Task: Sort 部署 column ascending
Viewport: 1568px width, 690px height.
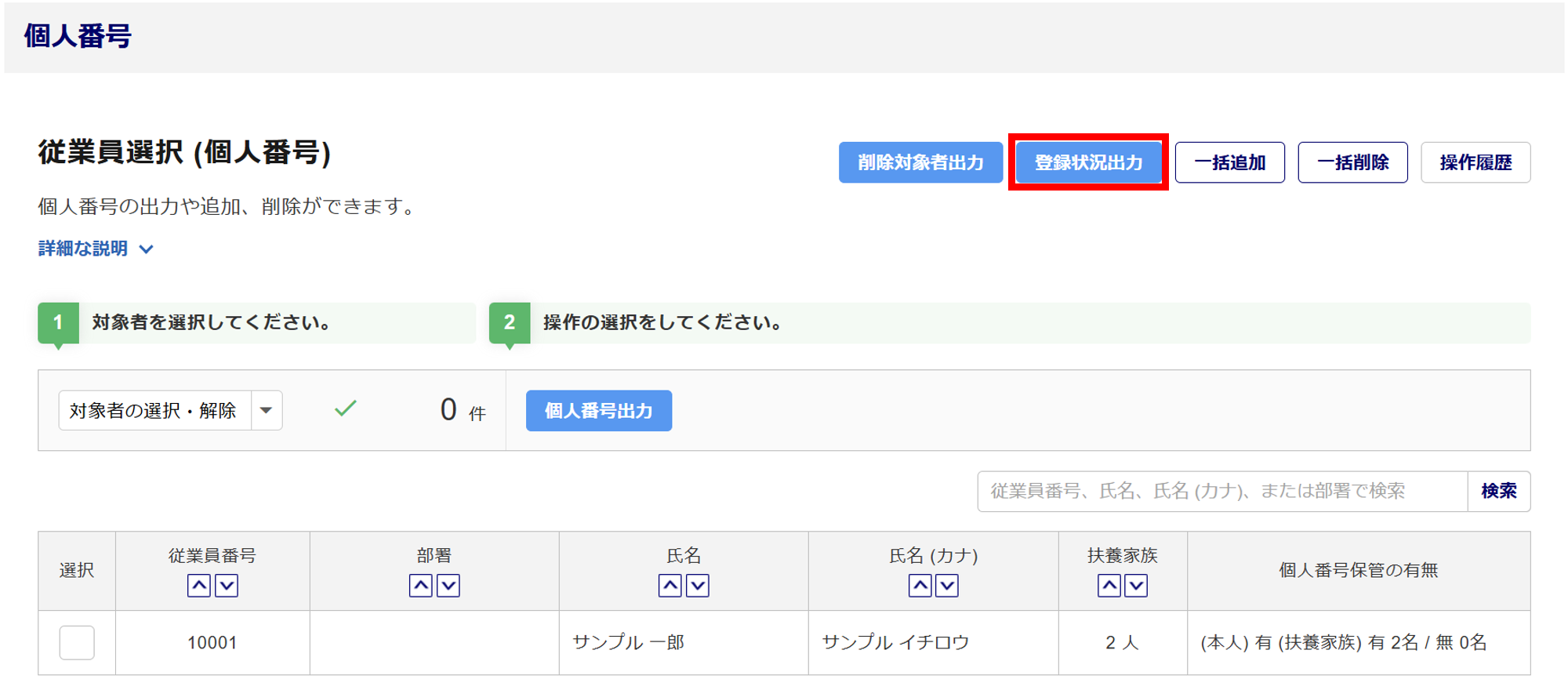Action: click(421, 586)
